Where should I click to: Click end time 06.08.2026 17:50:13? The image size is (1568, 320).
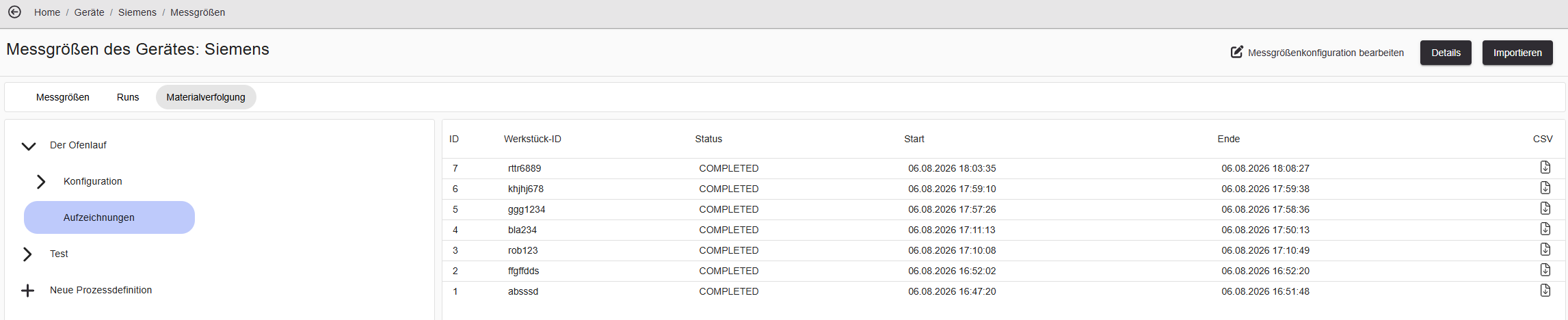[1266, 230]
